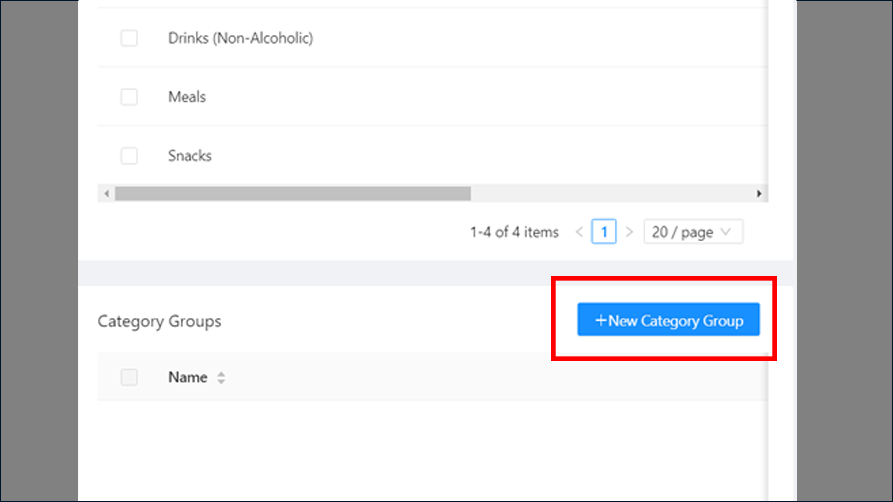Select page 1 in pagination
The height and width of the screenshot is (502, 893).
604,232
